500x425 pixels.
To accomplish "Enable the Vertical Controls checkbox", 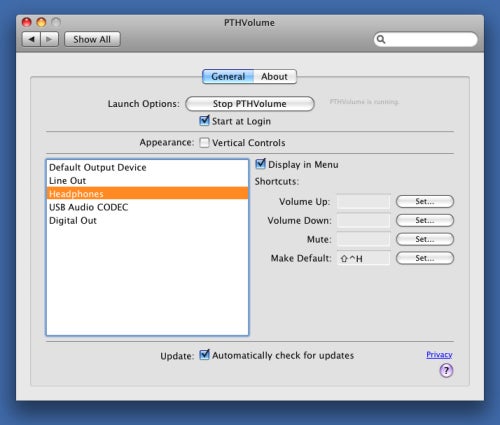I will pyautogui.click(x=204, y=143).
